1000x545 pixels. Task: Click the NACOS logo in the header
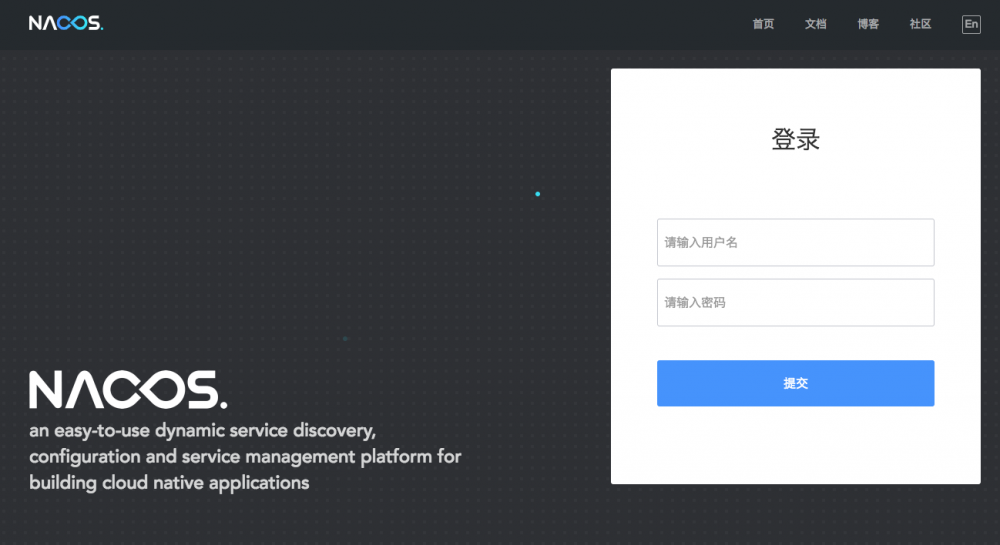point(66,24)
